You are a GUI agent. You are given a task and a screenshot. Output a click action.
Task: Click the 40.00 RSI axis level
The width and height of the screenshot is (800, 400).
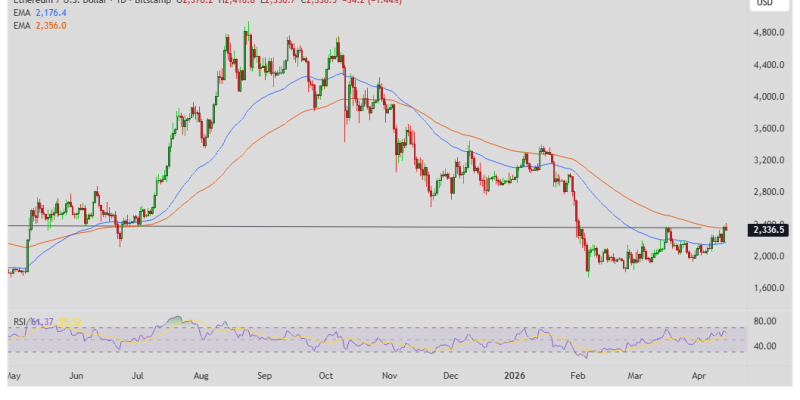pyautogui.click(x=764, y=347)
